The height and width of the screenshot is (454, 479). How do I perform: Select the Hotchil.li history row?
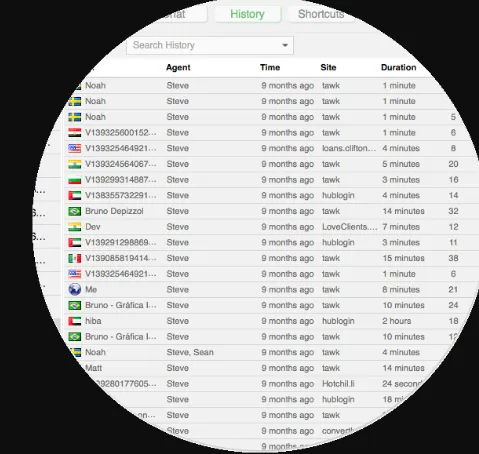coord(253,384)
